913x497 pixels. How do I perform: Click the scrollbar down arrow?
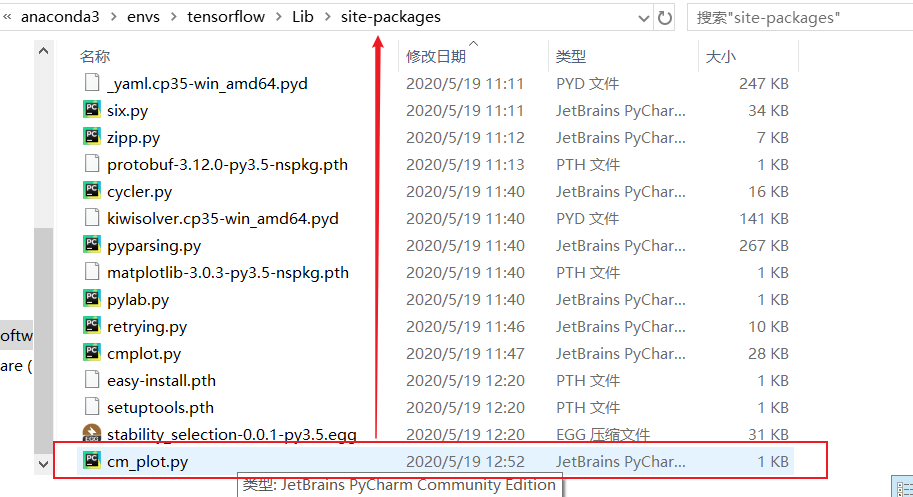coord(43,464)
